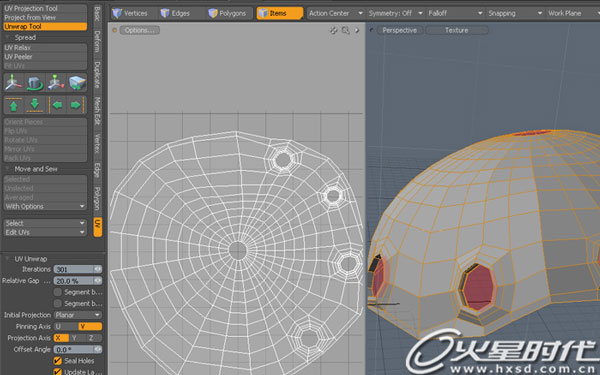
Task: Switch to Vertices selection mode
Action: pyautogui.click(x=130, y=13)
